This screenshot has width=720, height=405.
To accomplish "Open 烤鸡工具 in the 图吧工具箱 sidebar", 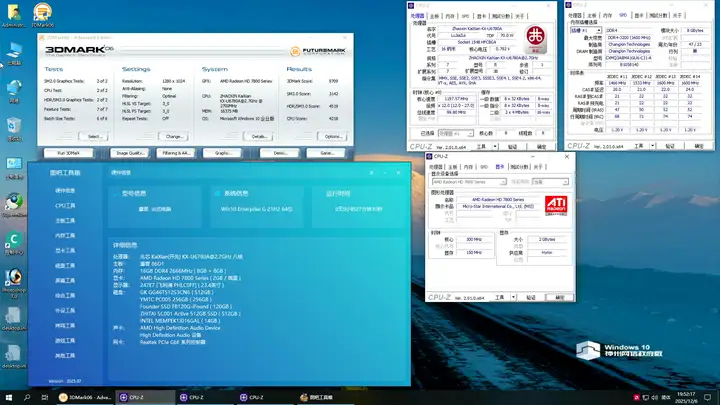I will point(65,326).
